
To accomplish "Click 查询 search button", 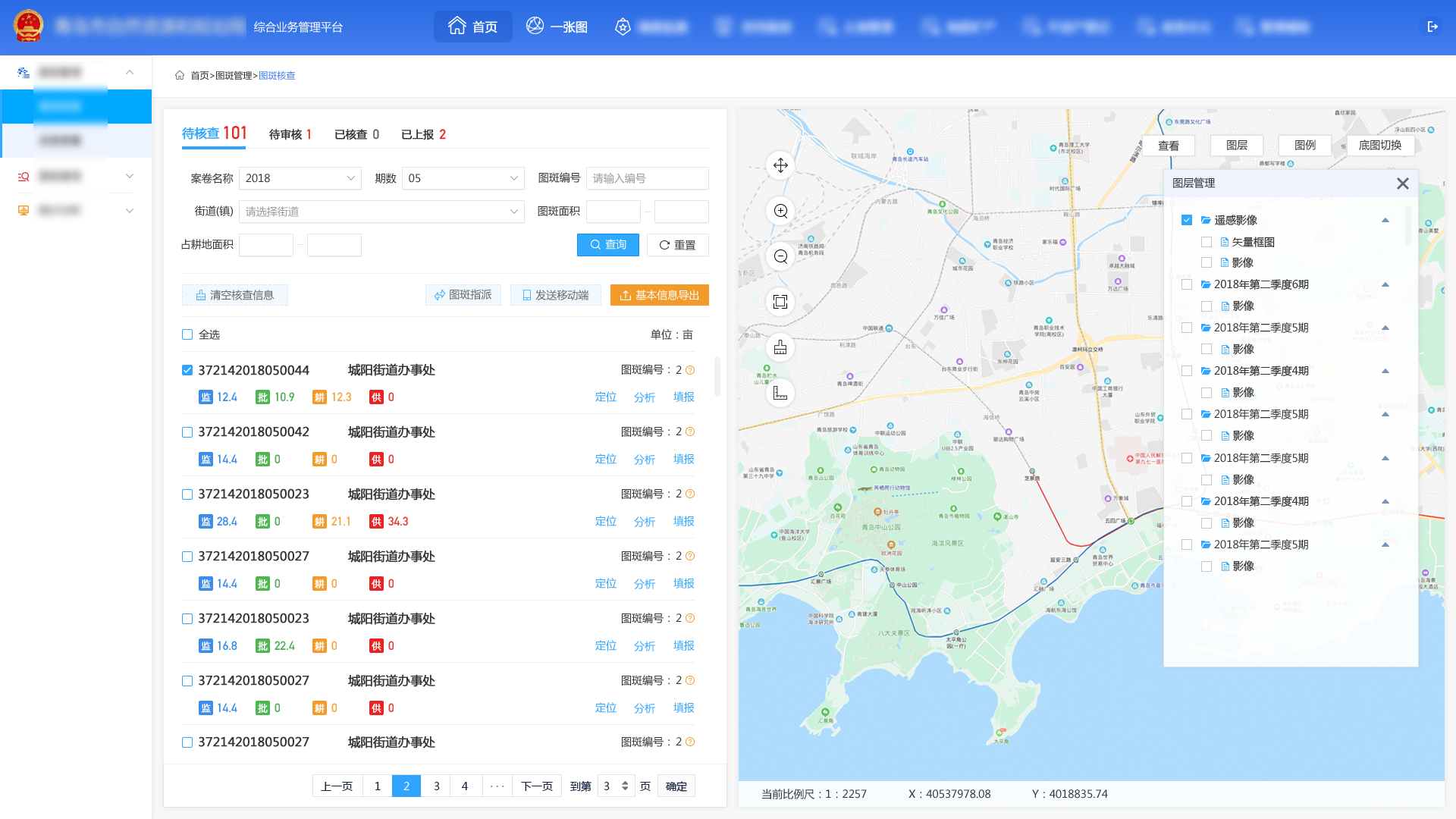I will coord(608,244).
